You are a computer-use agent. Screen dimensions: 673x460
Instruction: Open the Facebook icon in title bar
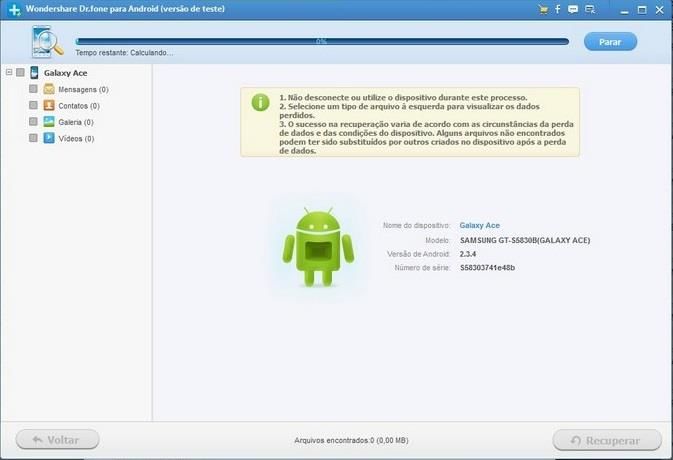point(558,9)
